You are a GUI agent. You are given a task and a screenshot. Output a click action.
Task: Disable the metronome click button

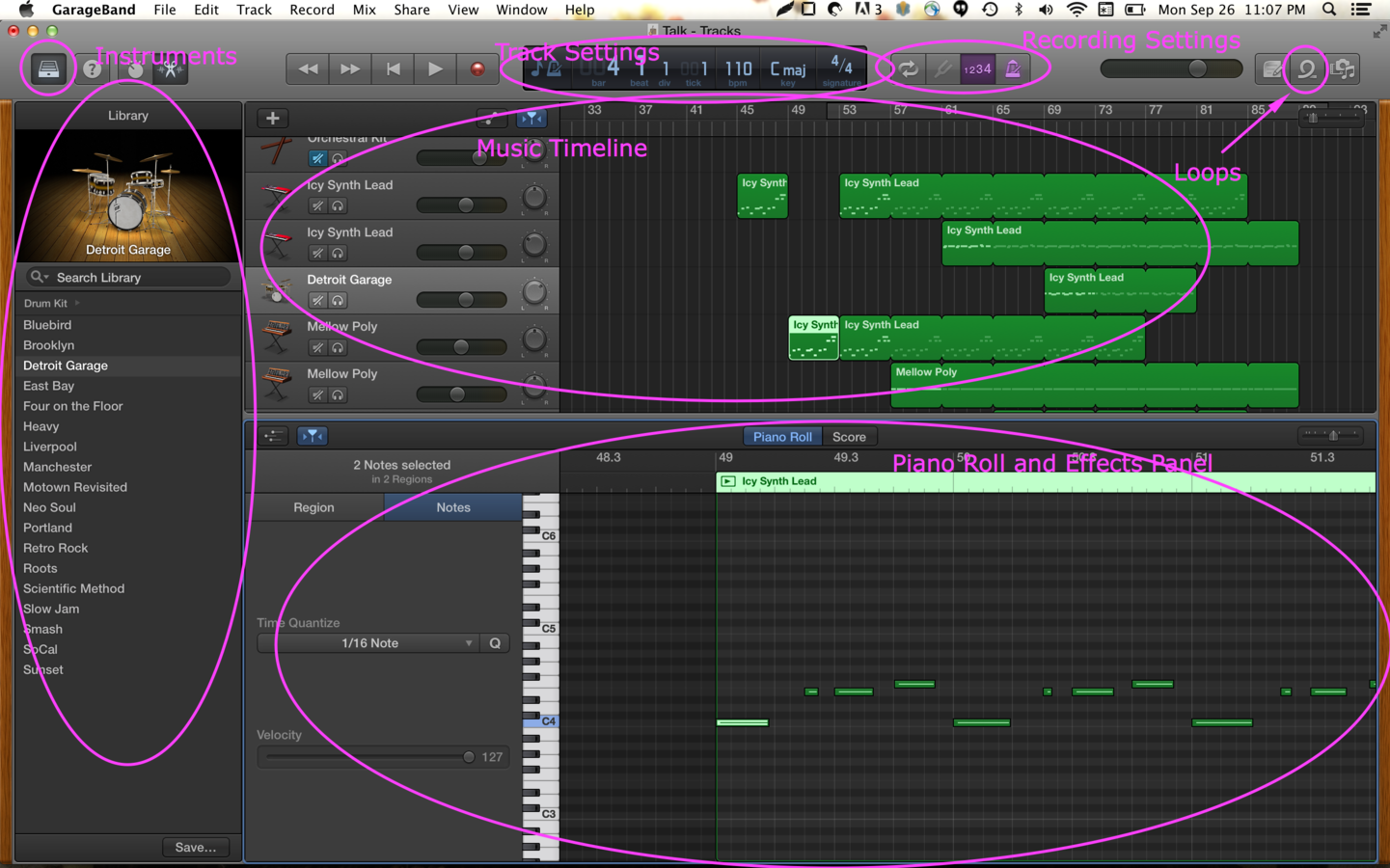1013,69
